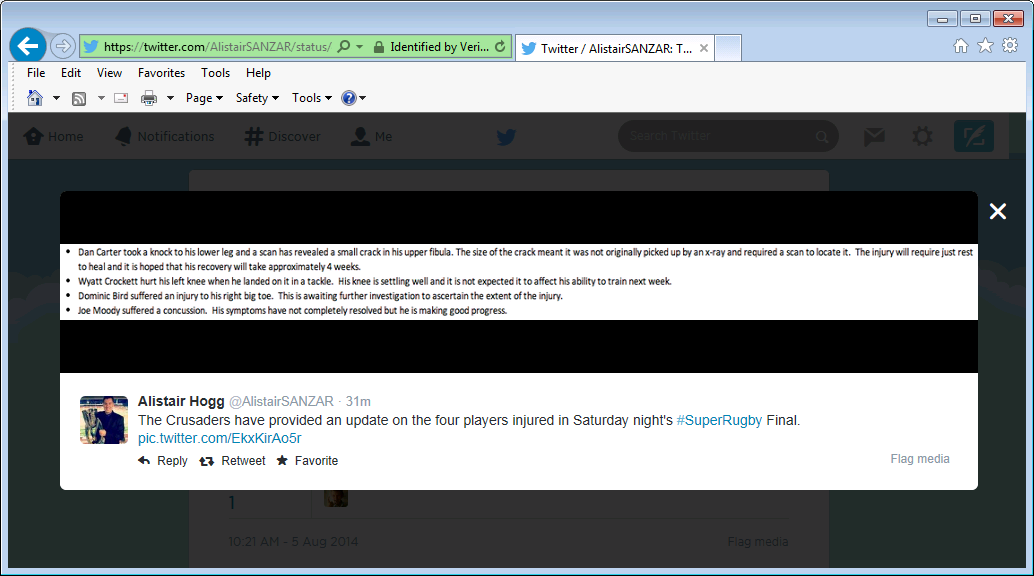Expand the feeds dropdown arrow

click(101, 98)
